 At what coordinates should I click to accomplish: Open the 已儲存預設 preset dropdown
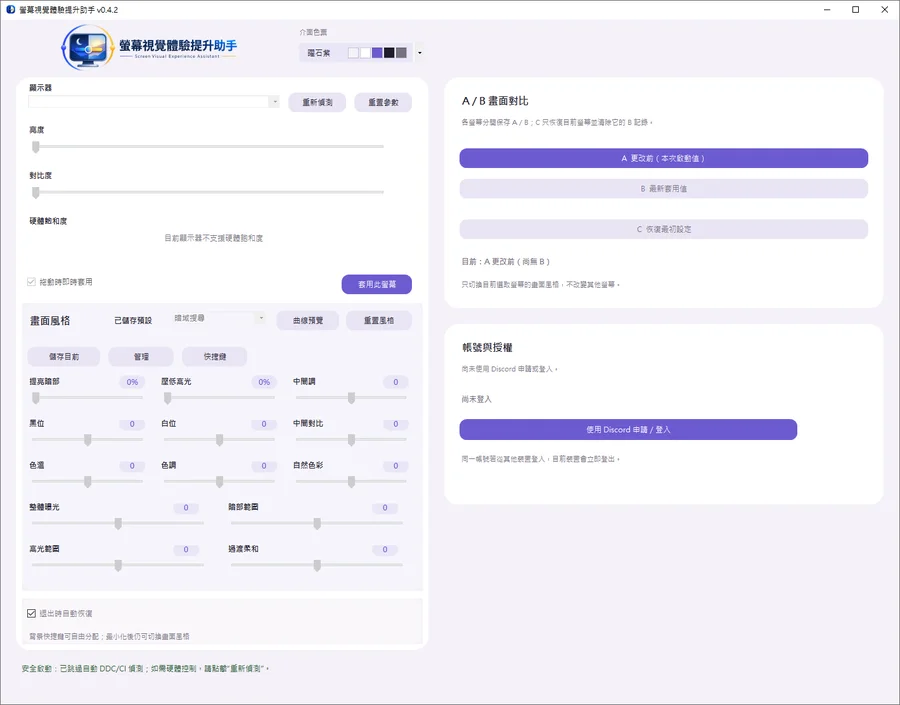click(x=219, y=318)
